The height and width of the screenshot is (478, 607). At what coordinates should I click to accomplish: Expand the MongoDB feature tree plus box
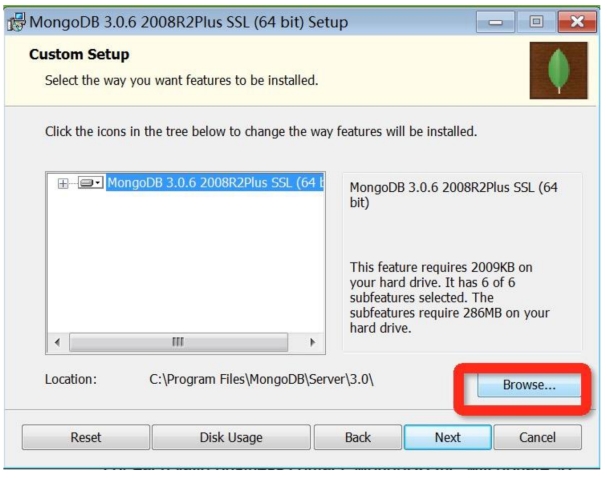tap(63, 183)
